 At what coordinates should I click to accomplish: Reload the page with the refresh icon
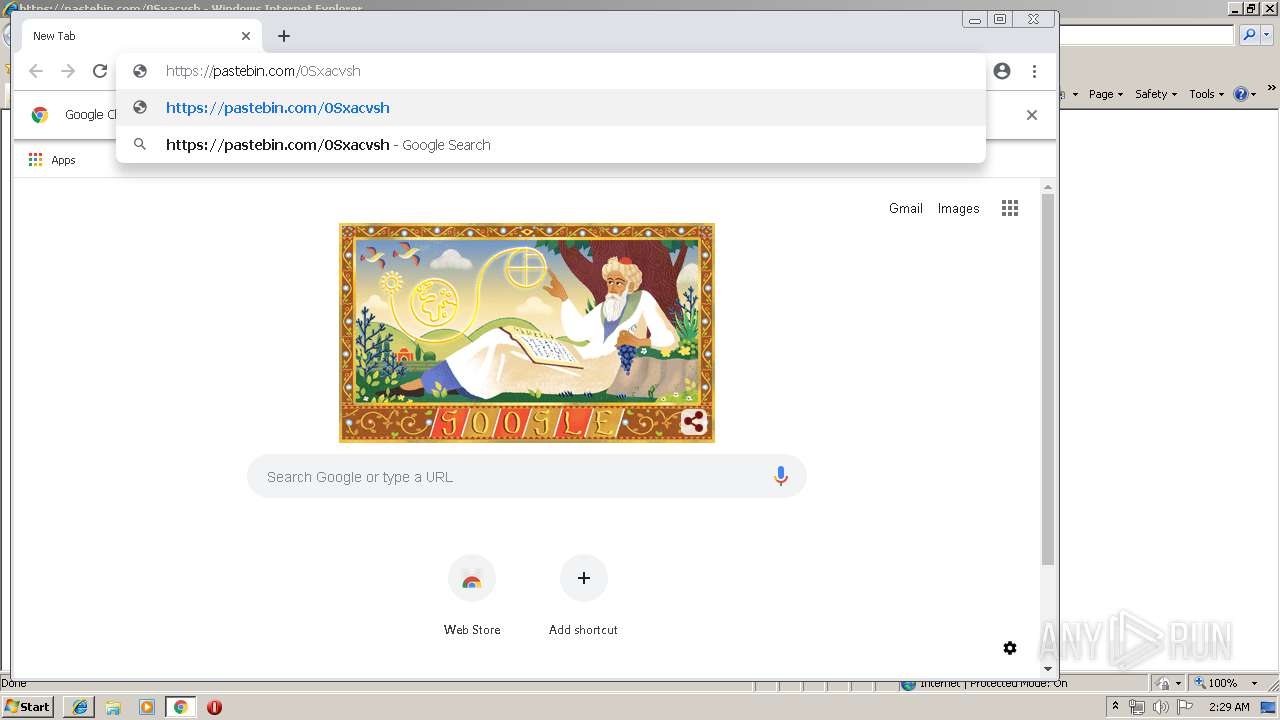click(100, 71)
